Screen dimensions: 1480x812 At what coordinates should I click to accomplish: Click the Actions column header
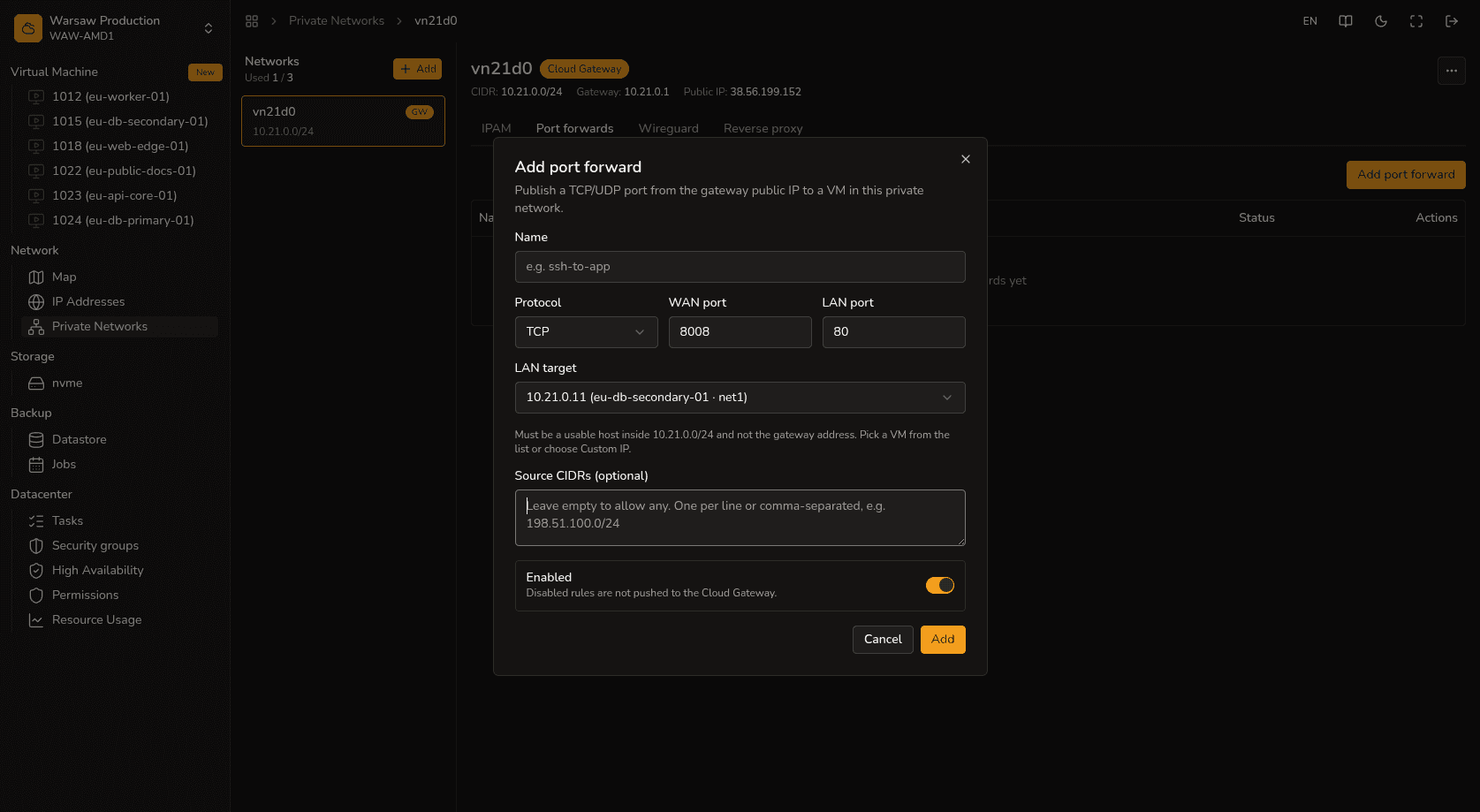coord(1437,217)
